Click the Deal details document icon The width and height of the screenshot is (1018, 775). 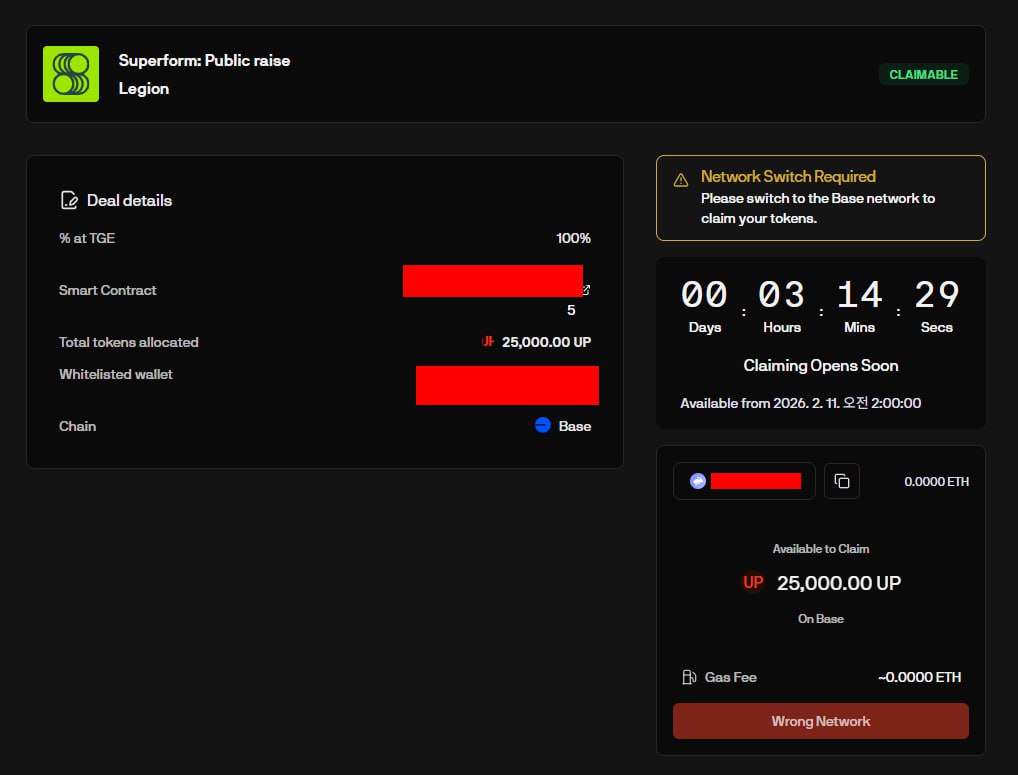pos(69,200)
